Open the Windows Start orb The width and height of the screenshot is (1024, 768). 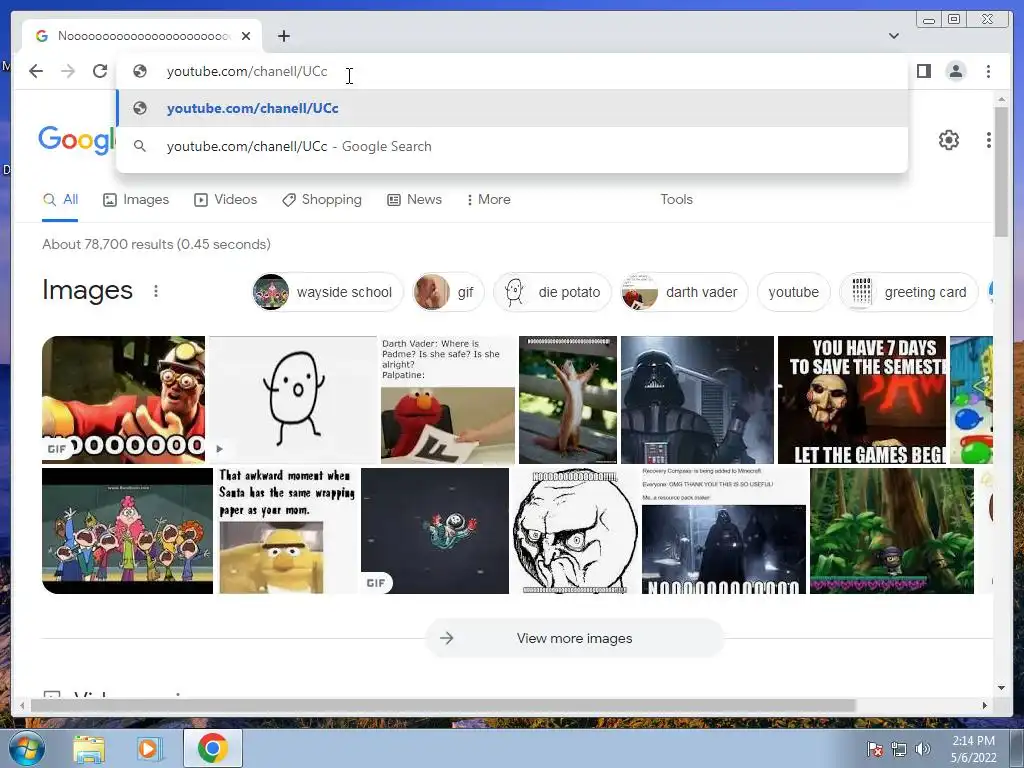click(26, 748)
